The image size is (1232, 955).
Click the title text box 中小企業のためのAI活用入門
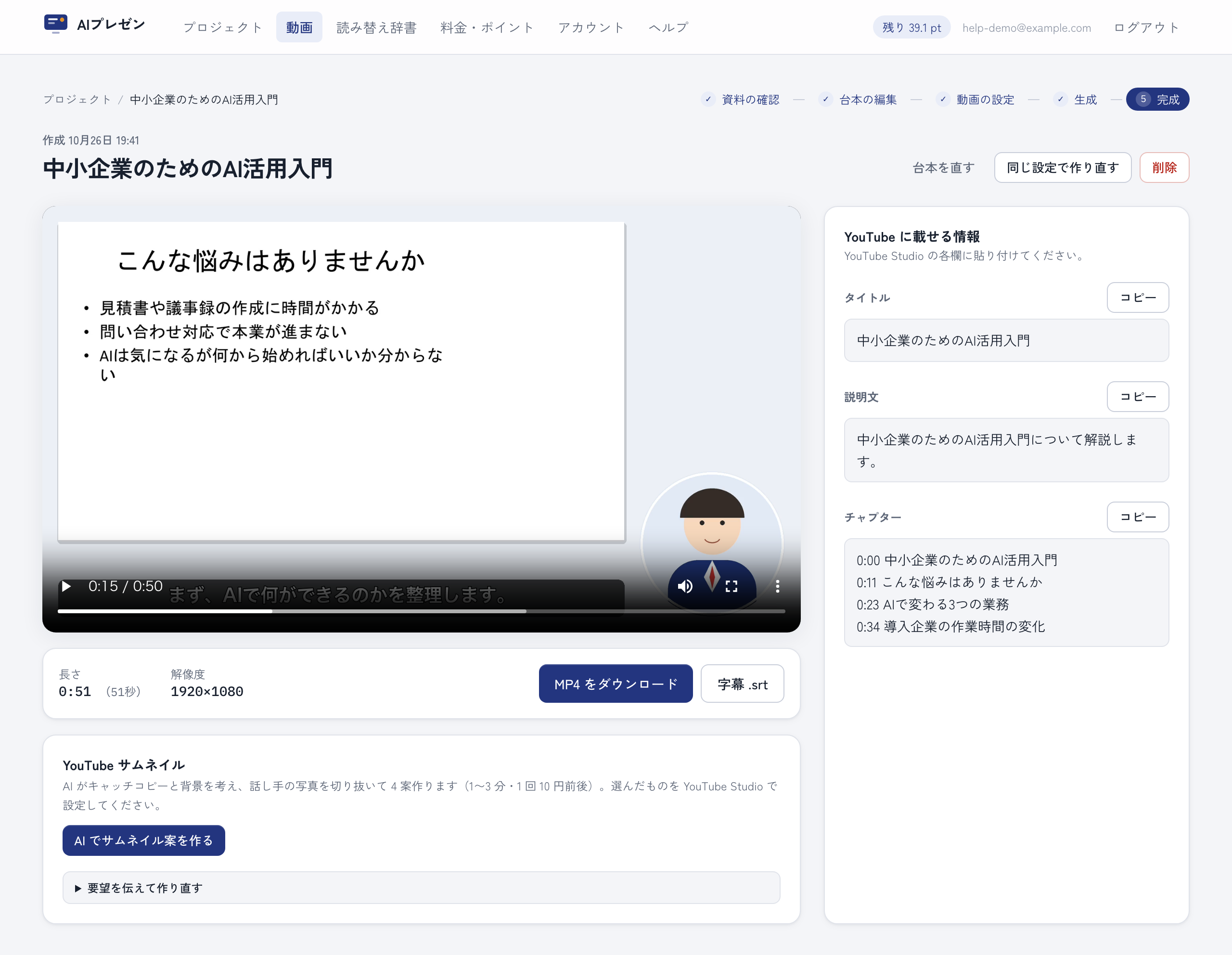[x=1006, y=340]
